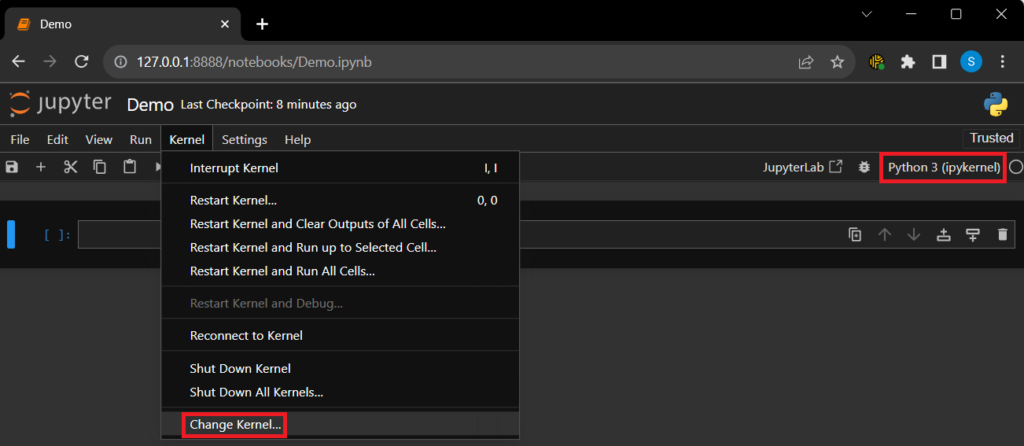Click the Save notebook icon
The image size is (1024, 446).
pyautogui.click(x=12, y=167)
